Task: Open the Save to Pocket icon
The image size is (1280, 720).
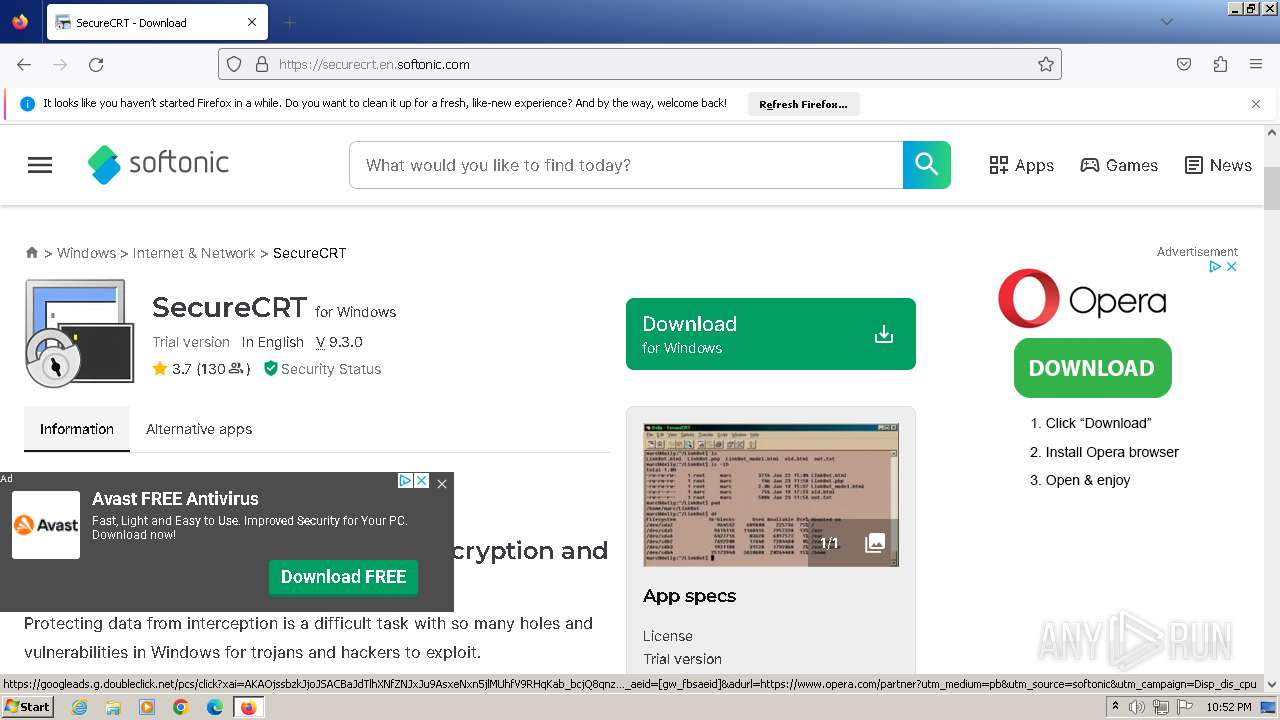Action: (1184, 64)
